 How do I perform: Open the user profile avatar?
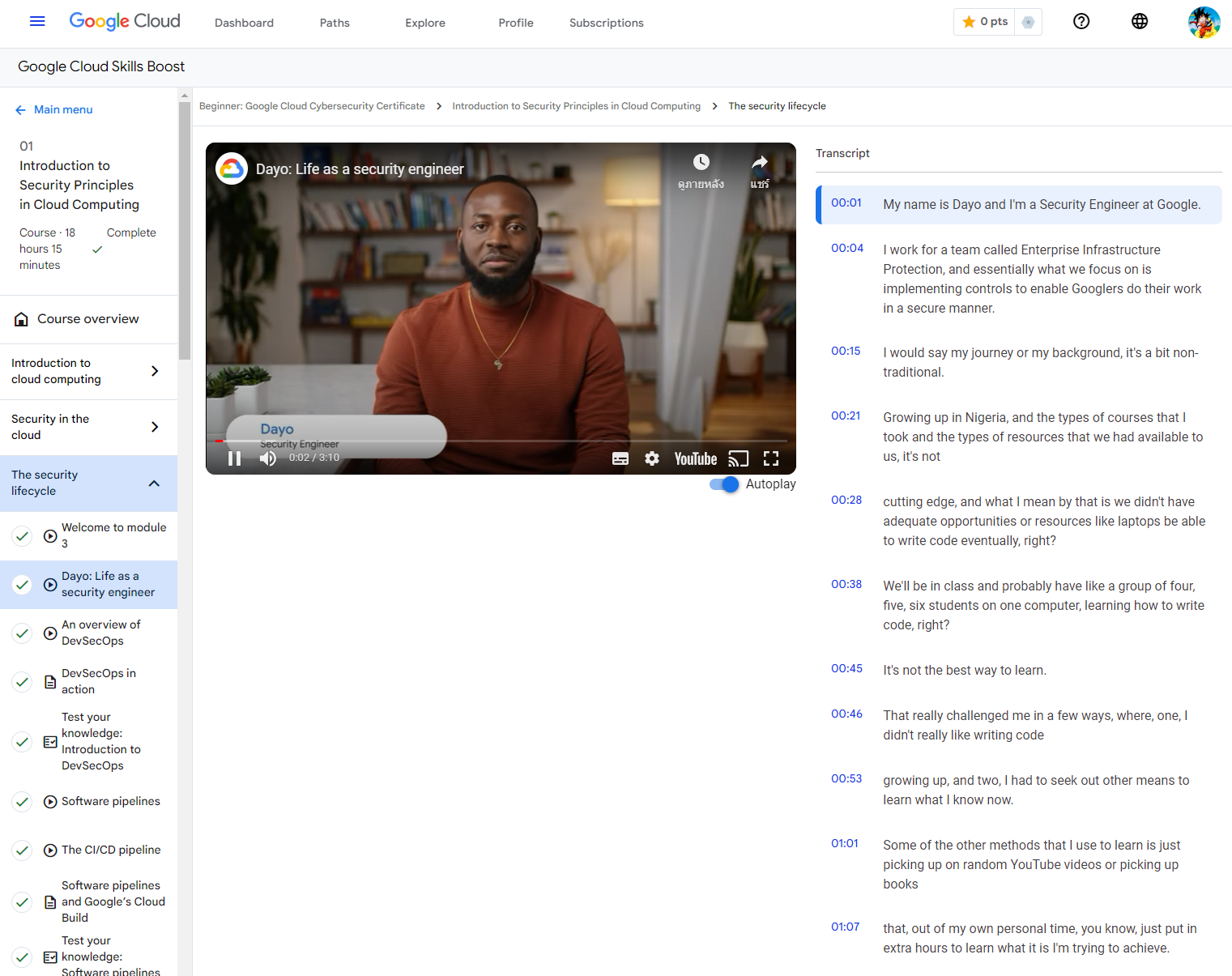pos(1203,22)
